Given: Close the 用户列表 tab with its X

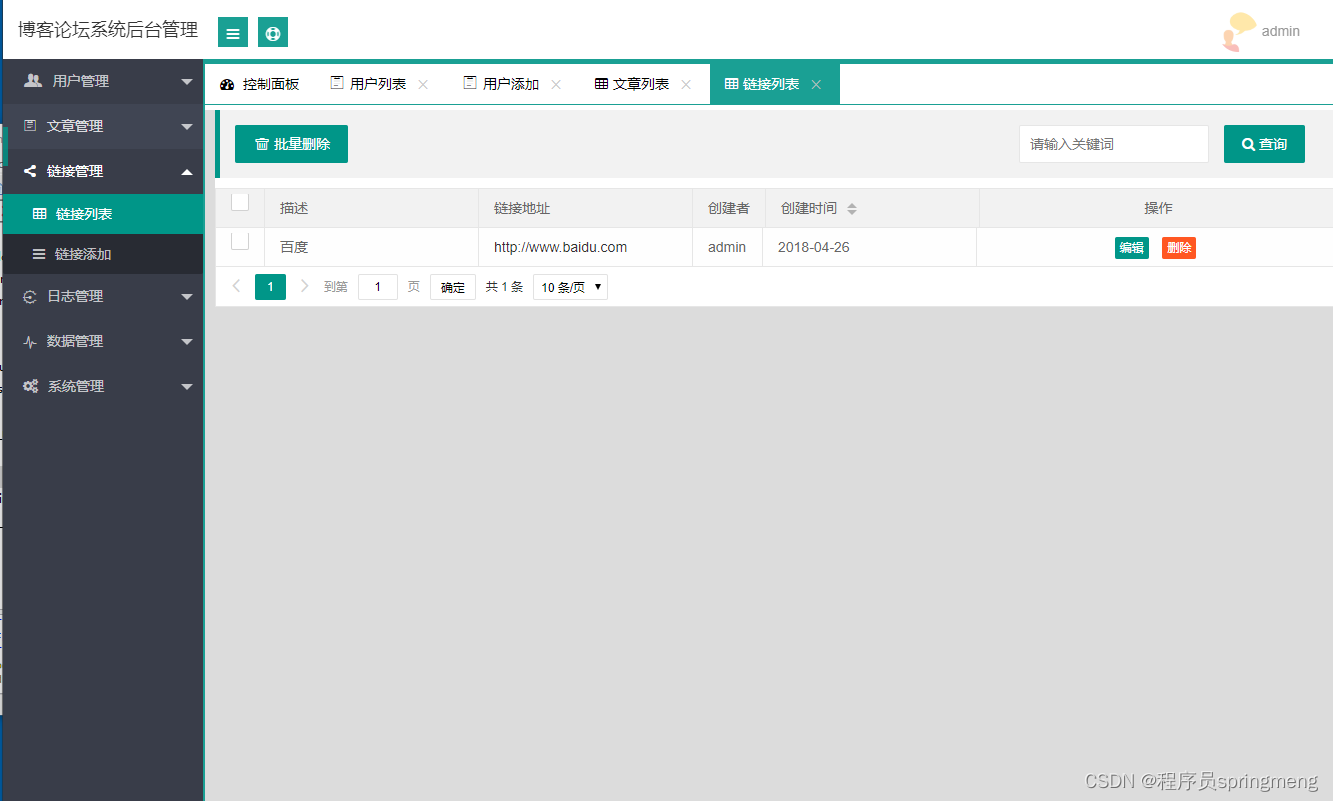Looking at the screenshot, I should 423,85.
